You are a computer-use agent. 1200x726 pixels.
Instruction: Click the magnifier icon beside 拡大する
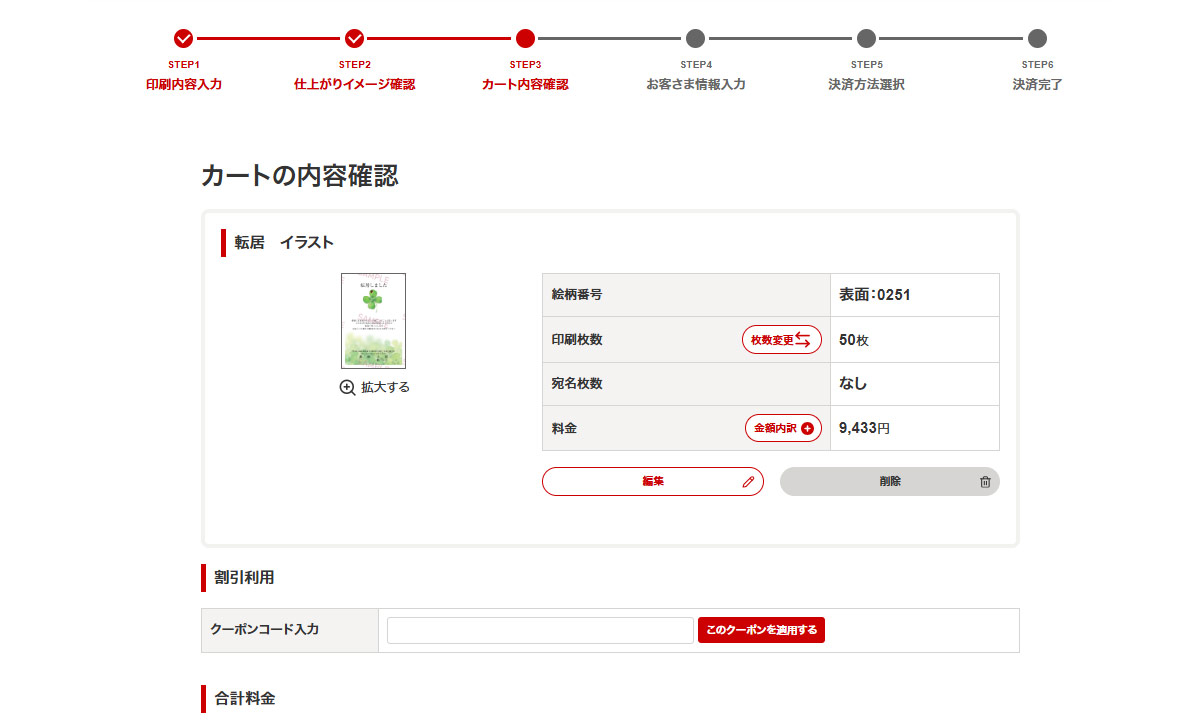[347, 388]
